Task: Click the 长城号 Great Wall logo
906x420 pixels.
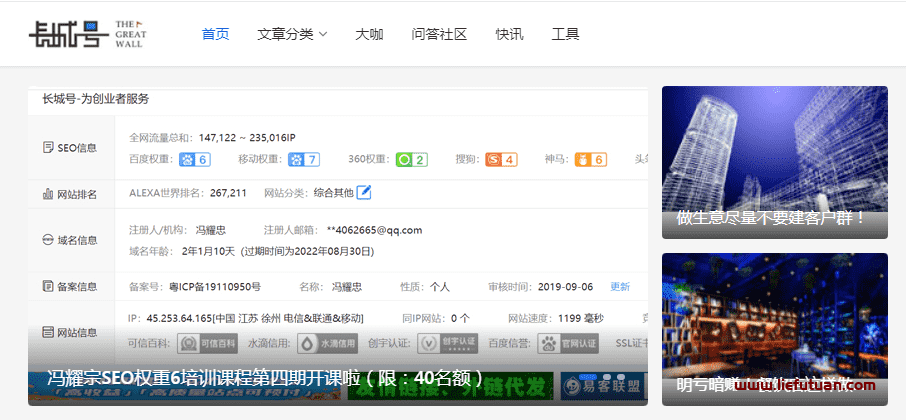Action: point(88,34)
